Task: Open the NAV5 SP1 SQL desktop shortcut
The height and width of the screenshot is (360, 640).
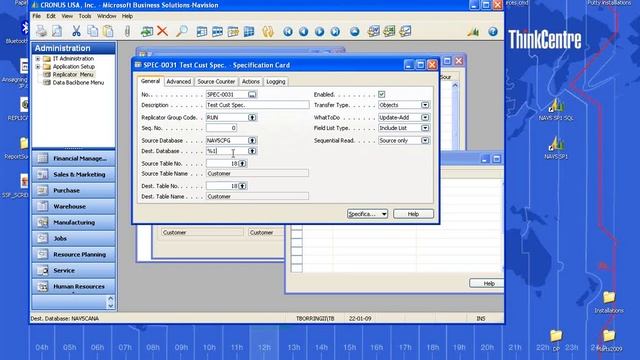Action: click(556, 110)
